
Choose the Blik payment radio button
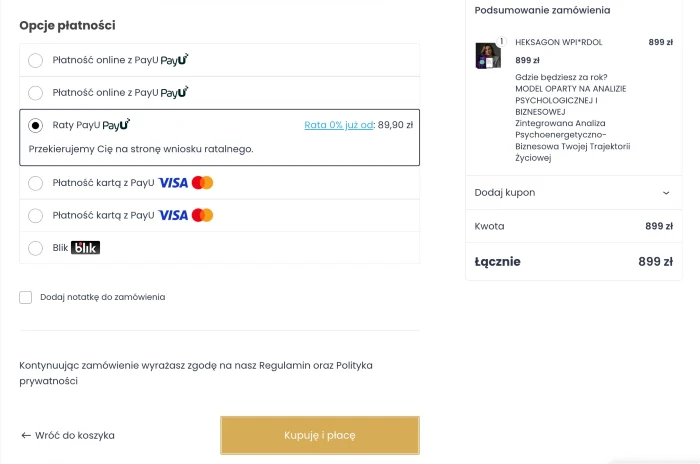(x=36, y=248)
